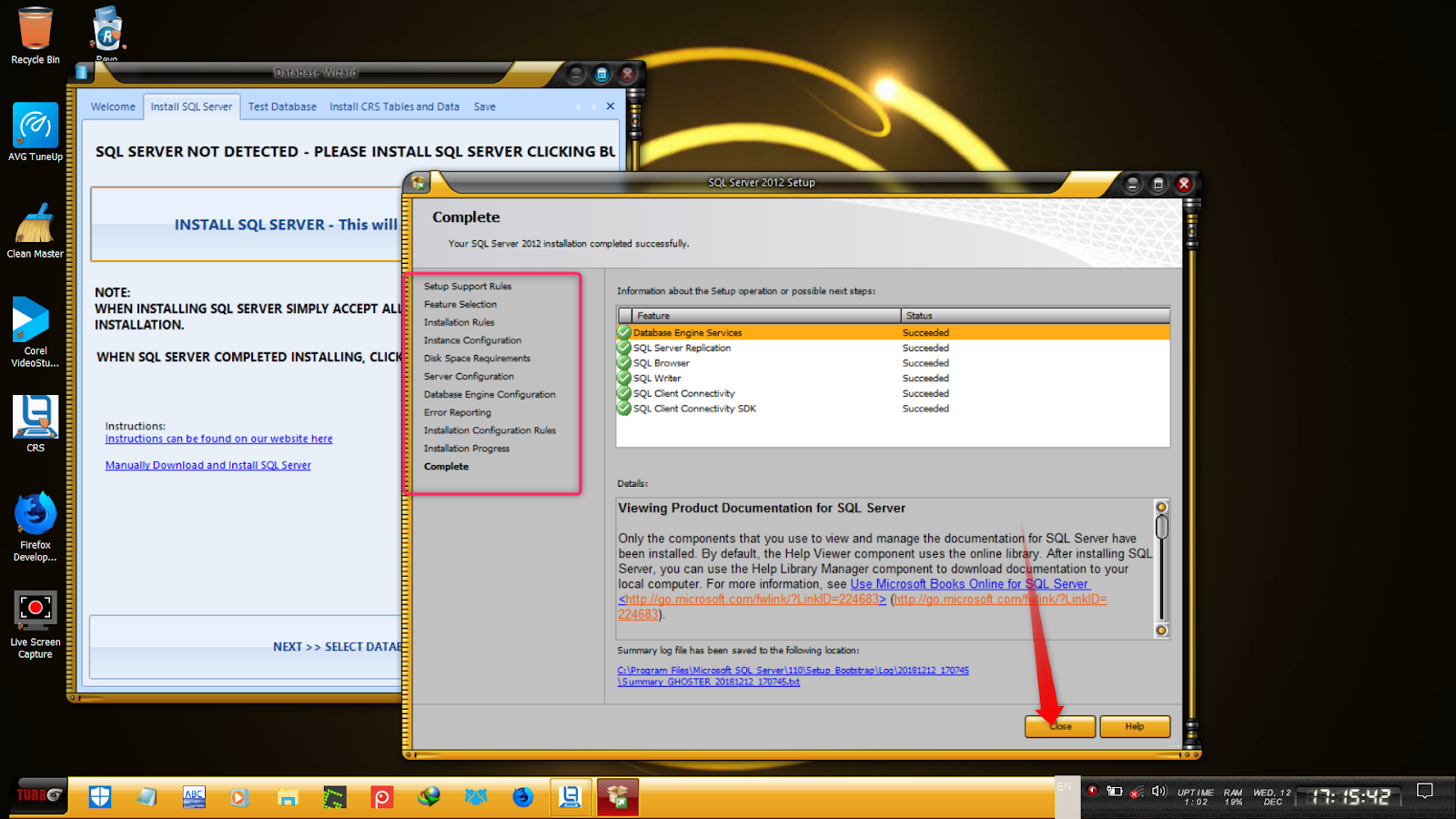1456x819 pixels.
Task: Select SQL Client Connectivity SDK row
Action: pos(893,409)
